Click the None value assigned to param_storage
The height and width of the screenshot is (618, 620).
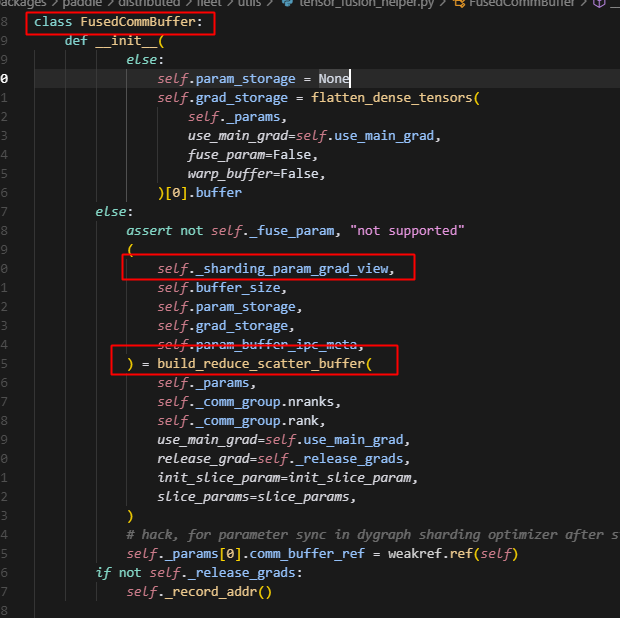point(334,78)
